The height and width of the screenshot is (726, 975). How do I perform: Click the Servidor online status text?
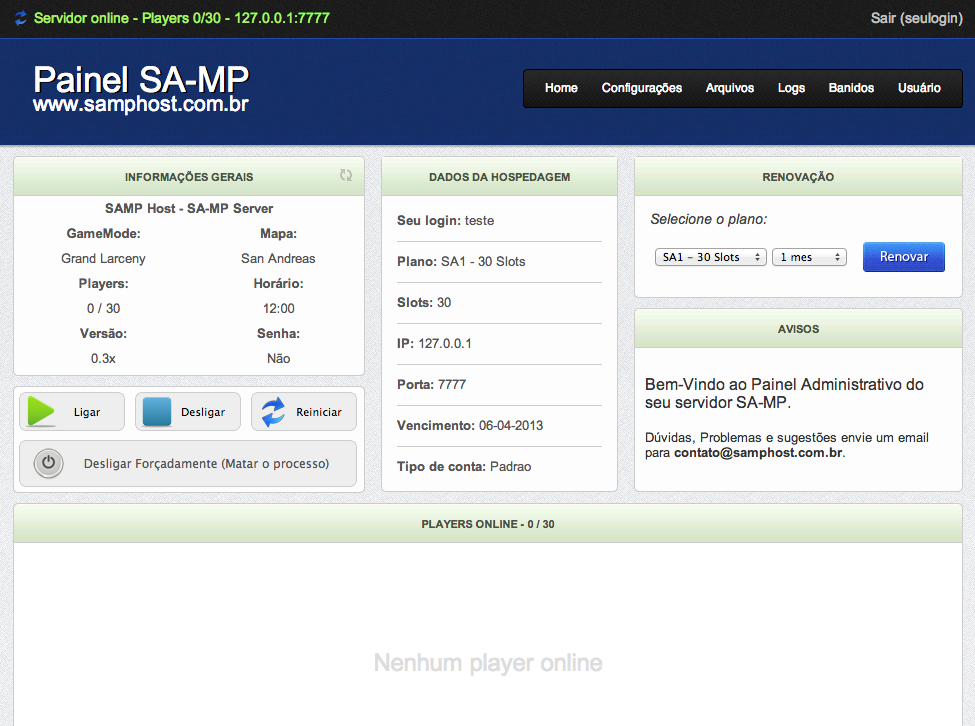[182, 18]
